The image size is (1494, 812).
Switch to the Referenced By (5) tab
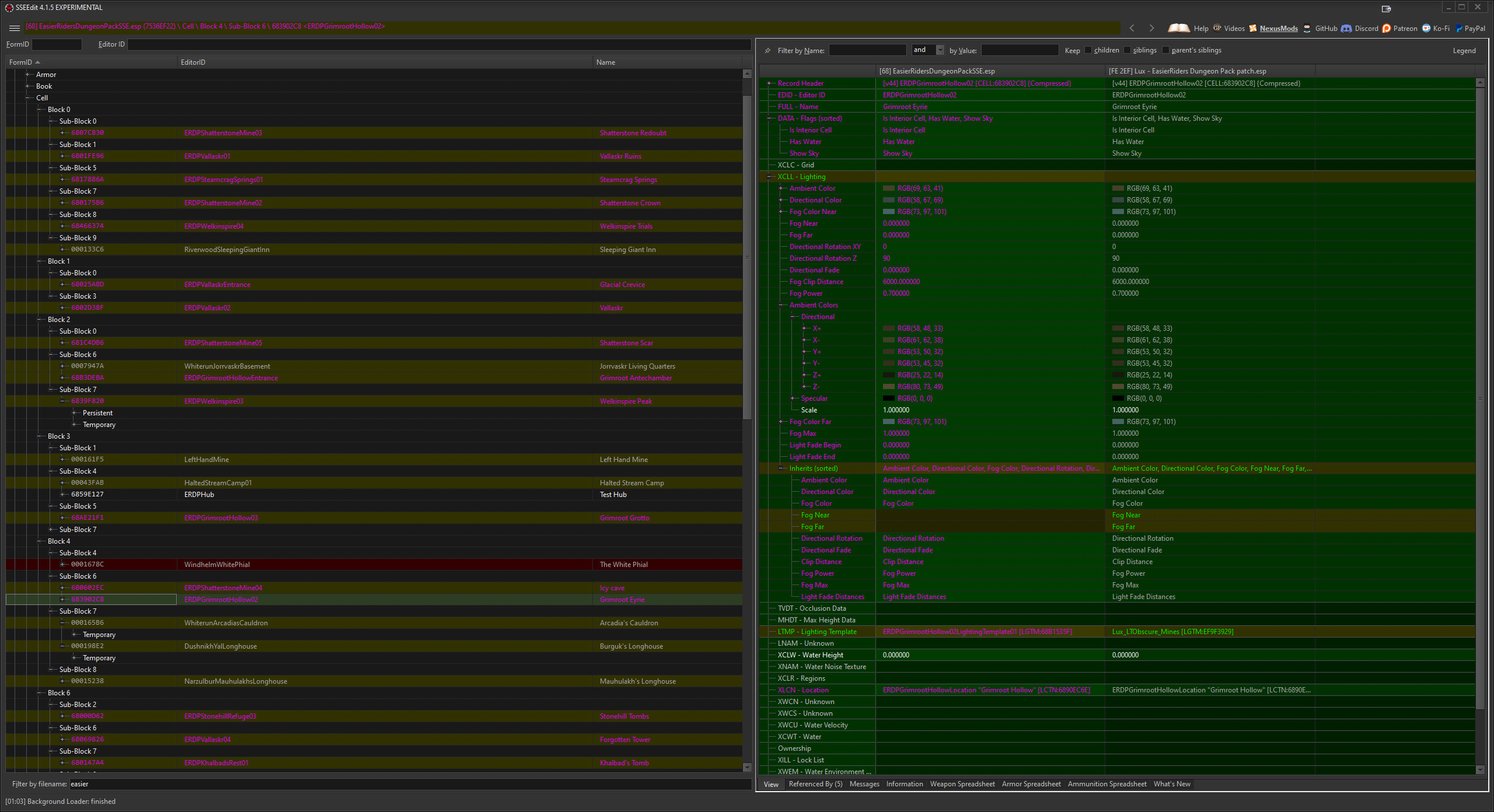tap(815, 784)
